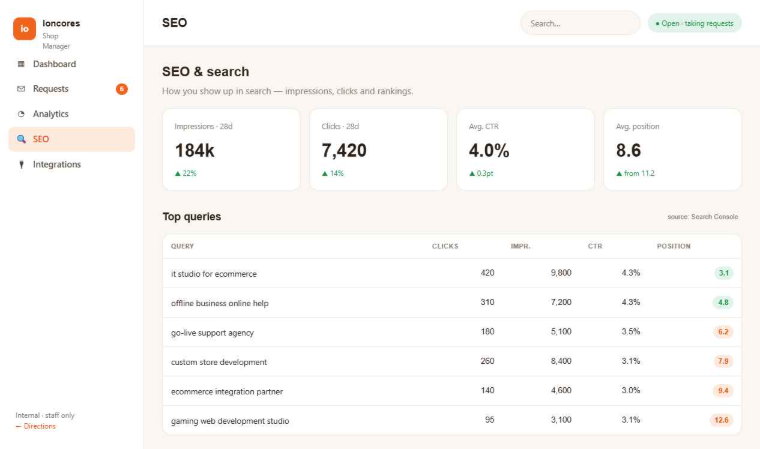Screen dimensions: 760x449
Task: Click the Avg. position card
Action: (672, 149)
